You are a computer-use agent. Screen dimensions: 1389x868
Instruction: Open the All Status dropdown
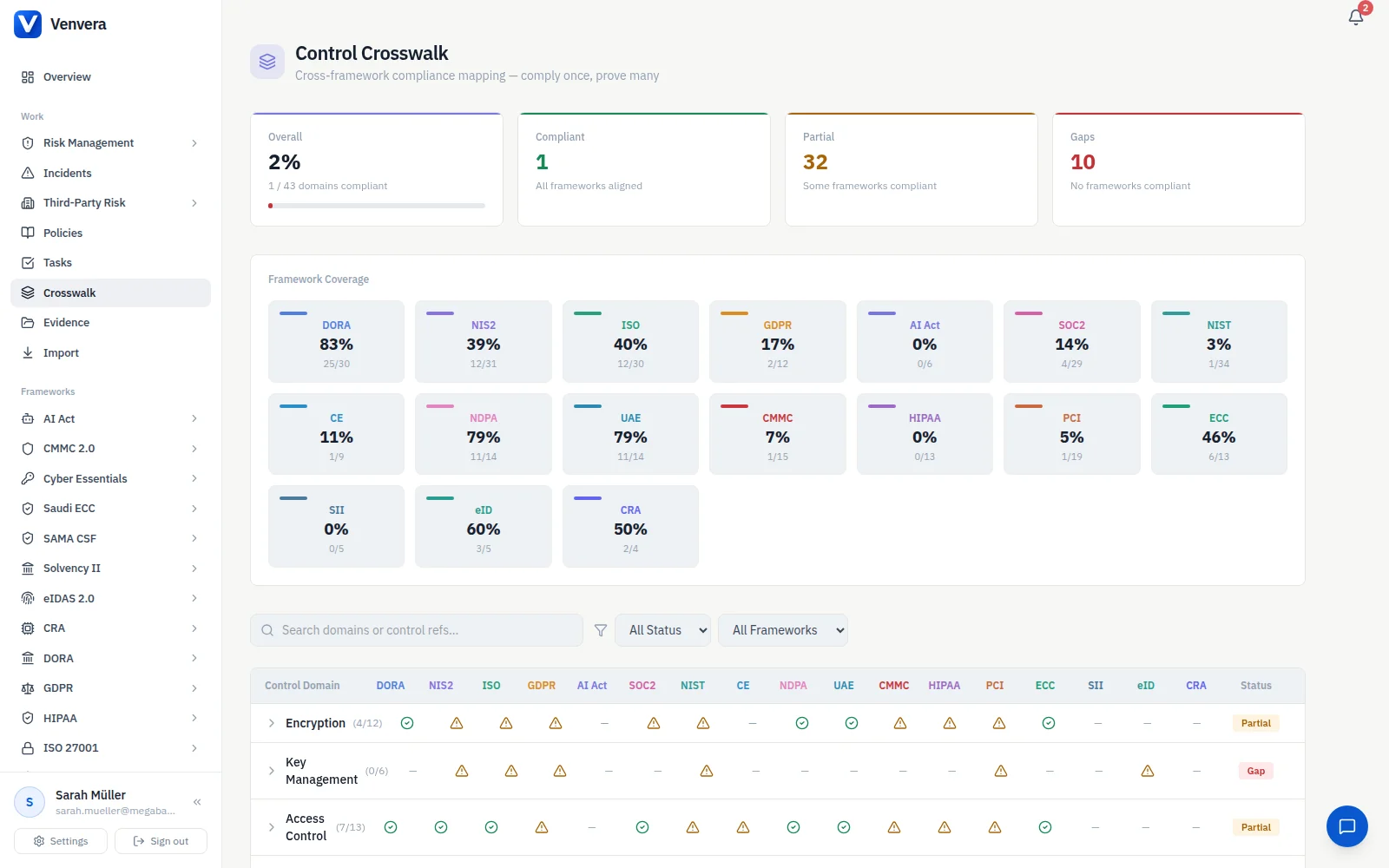pyautogui.click(x=662, y=630)
